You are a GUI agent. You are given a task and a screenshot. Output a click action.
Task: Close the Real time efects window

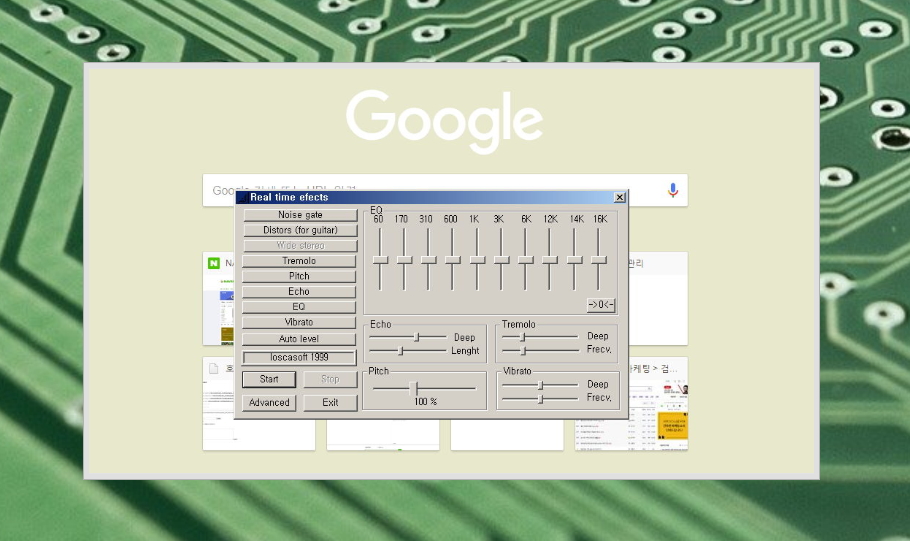[x=619, y=197]
